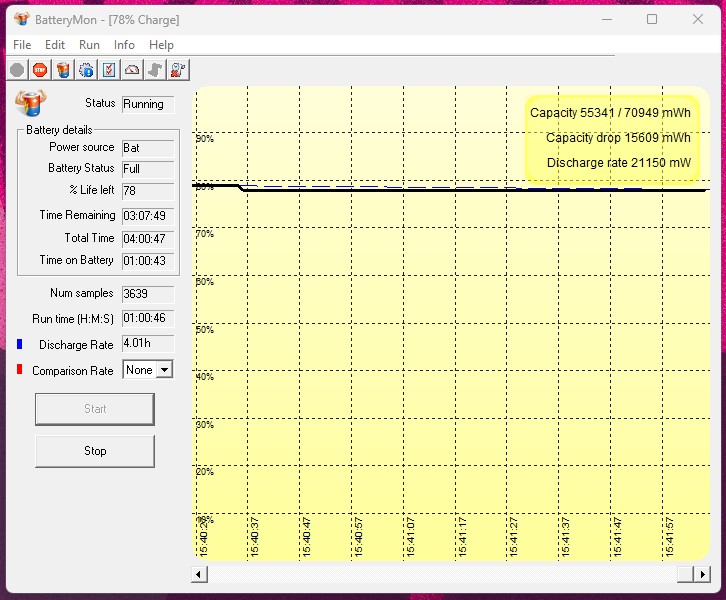This screenshot has height=600, width=726.
Task: Click the grey start monitoring toolbar icon
Action: (17, 70)
